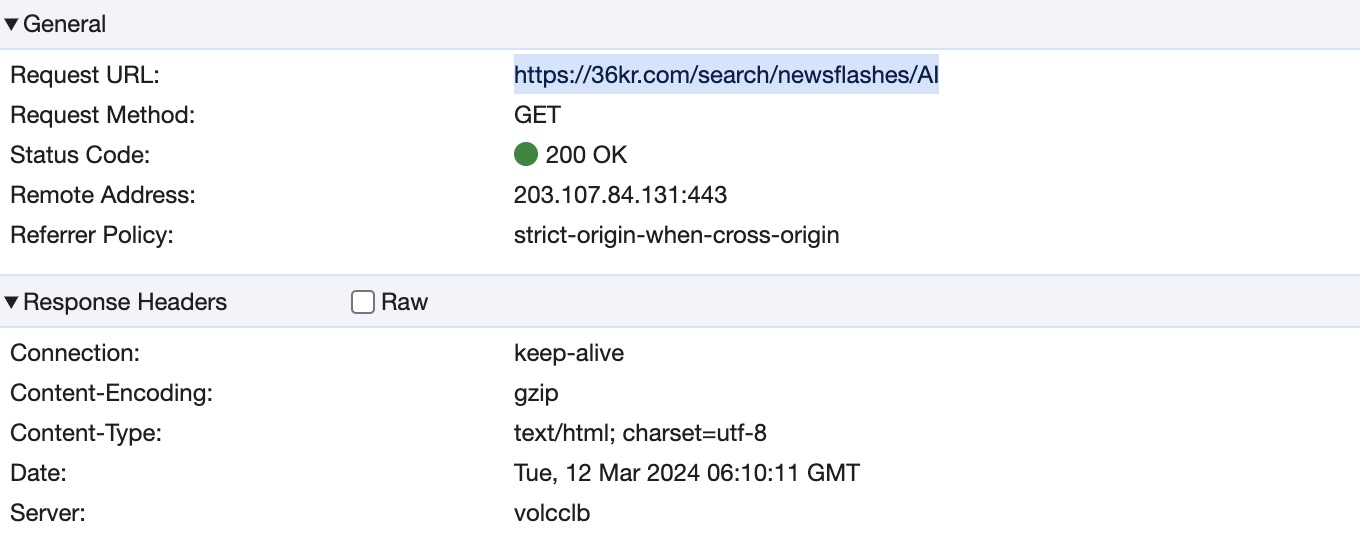The height and width of the screenshot is (536, 1360).
Task: Click the Content-Encoding header name
Action: [x=111, y=393]
